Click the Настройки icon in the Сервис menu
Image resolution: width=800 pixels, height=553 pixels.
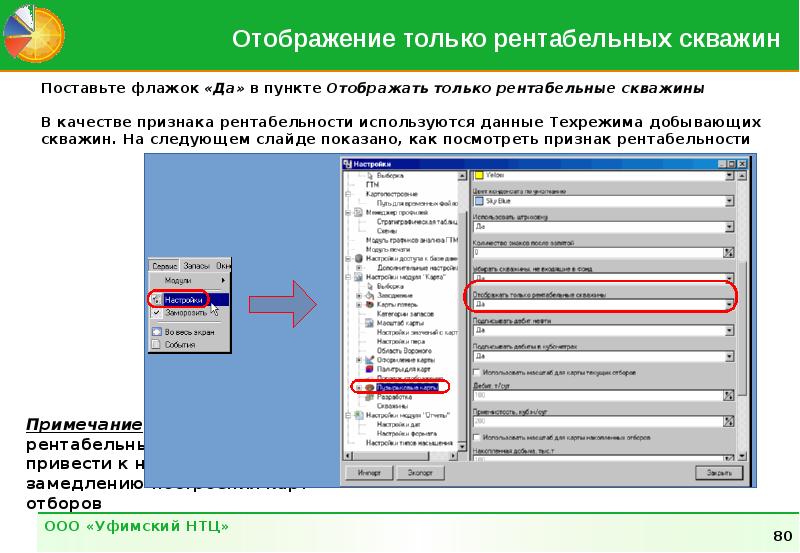pos(156,299)
